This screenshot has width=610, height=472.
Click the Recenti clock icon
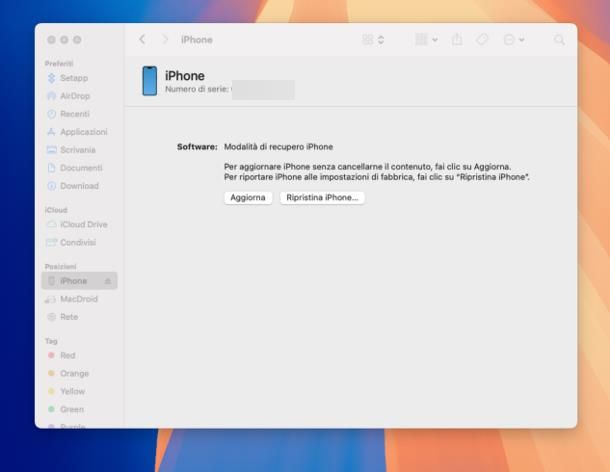(x=51, y=114)
